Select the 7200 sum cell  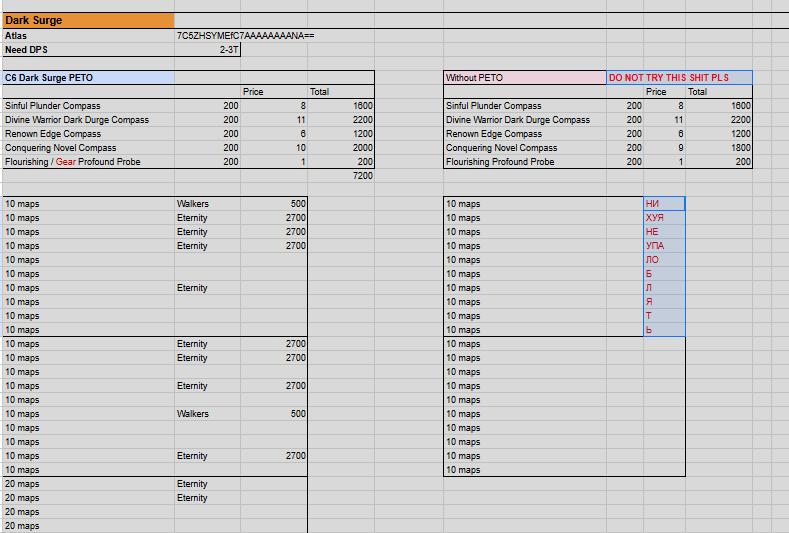(x=341, y=176)
